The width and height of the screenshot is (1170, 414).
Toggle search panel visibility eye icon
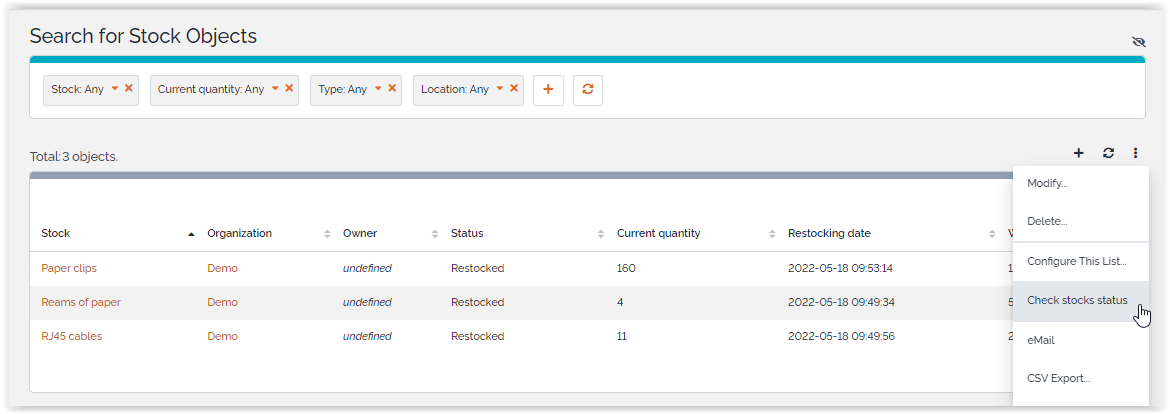[1138, 42]
